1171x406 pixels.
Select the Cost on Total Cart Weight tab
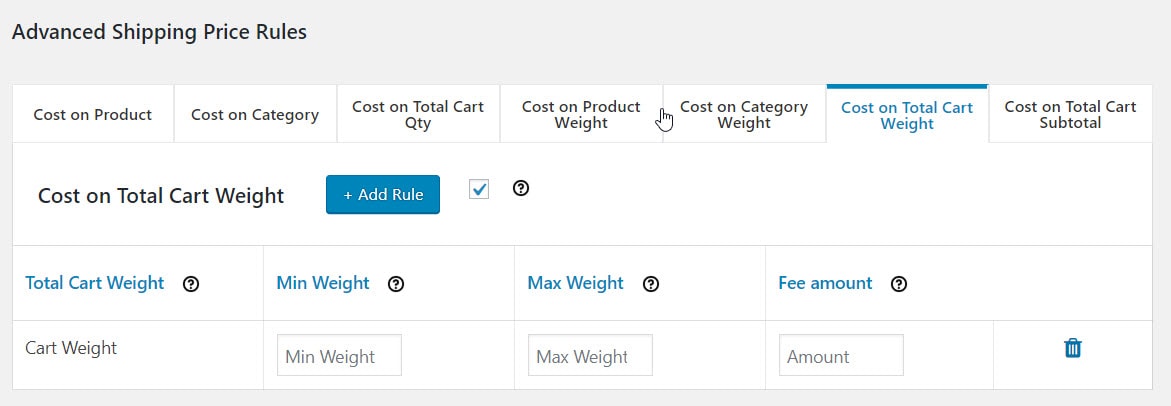907,115
